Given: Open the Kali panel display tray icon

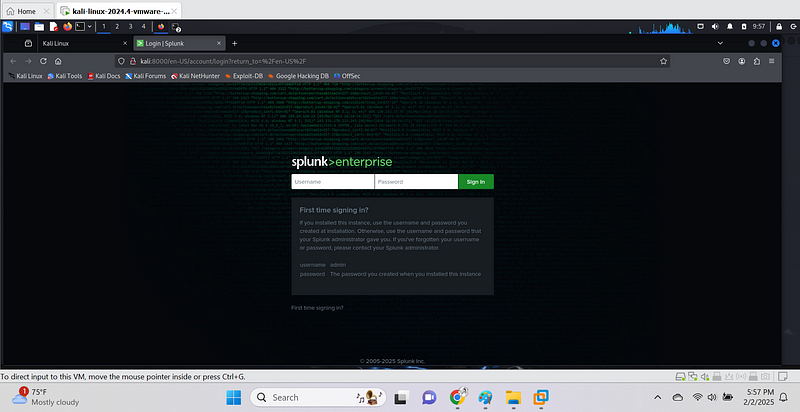Looking at the screenshot, I should (x=701, y=27).
